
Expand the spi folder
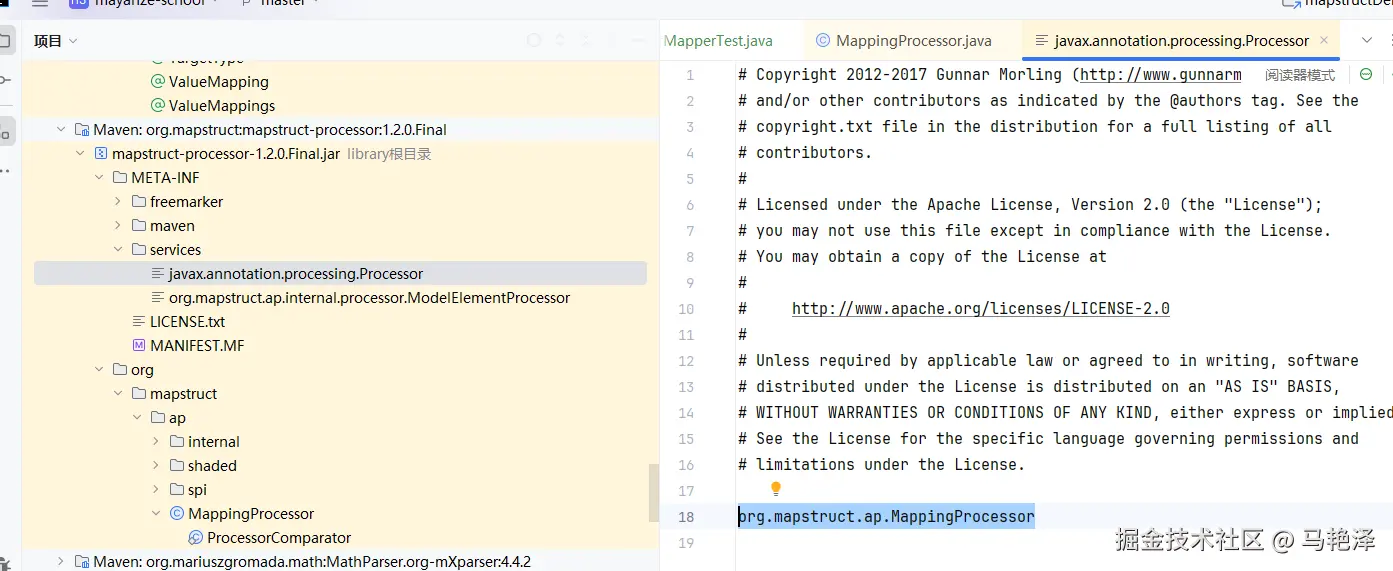156,490
